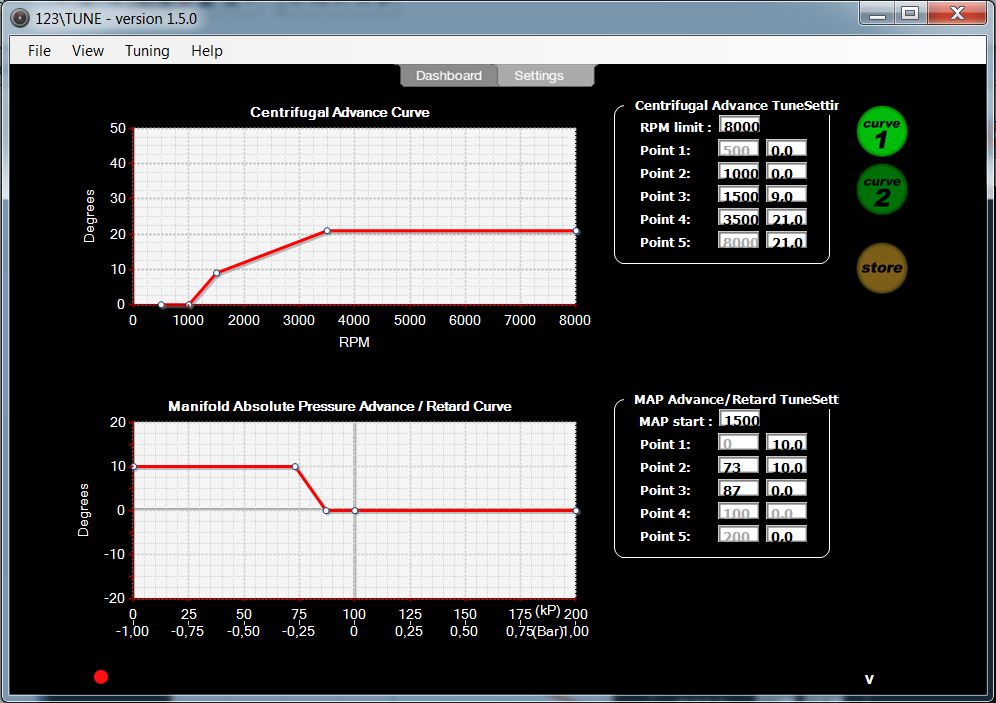Open the Help menu
The width and height of the screenshot is (996, 703).
click(x=207, y=51)
